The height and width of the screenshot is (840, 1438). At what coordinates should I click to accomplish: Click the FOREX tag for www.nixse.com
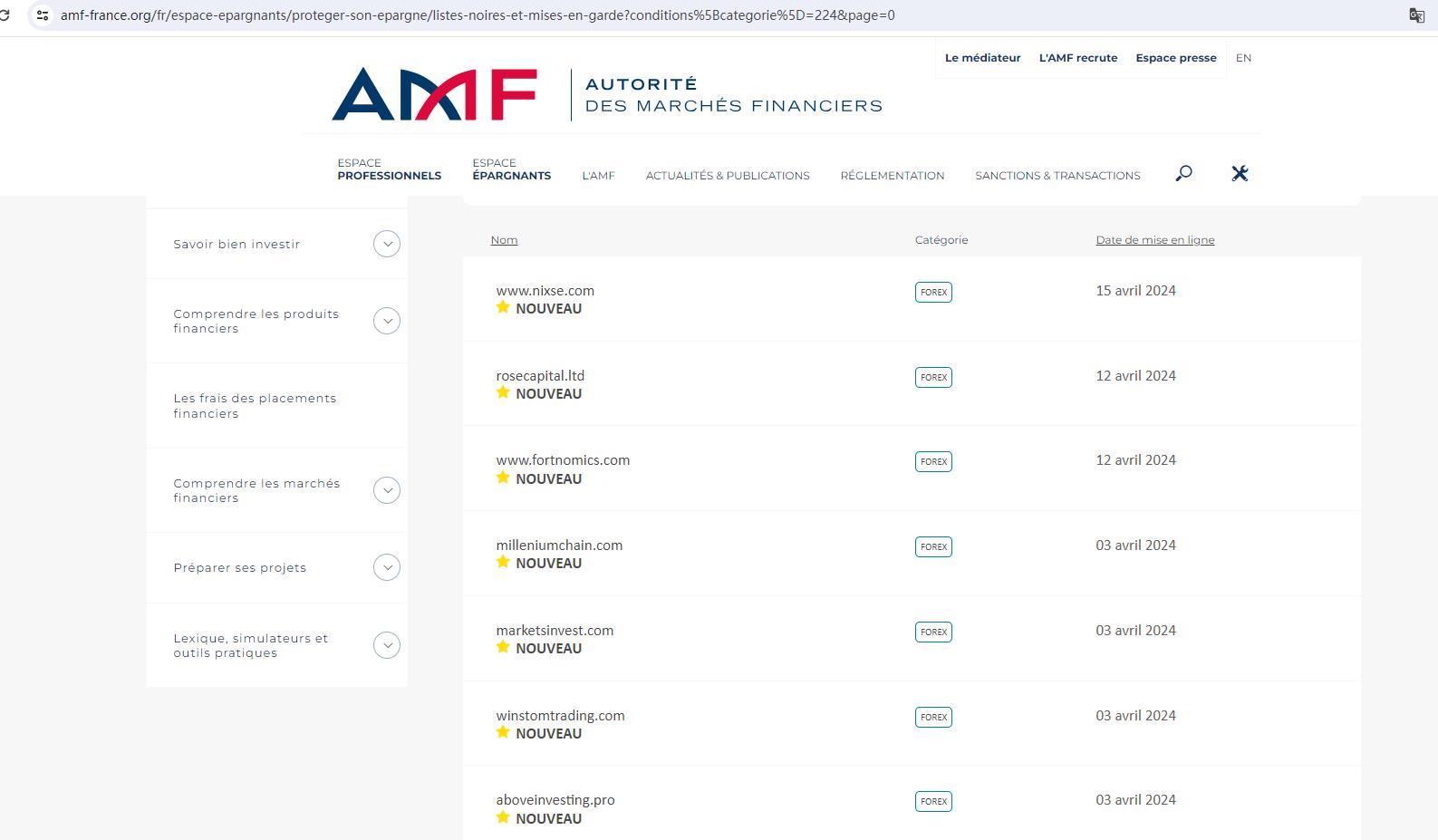933,293
